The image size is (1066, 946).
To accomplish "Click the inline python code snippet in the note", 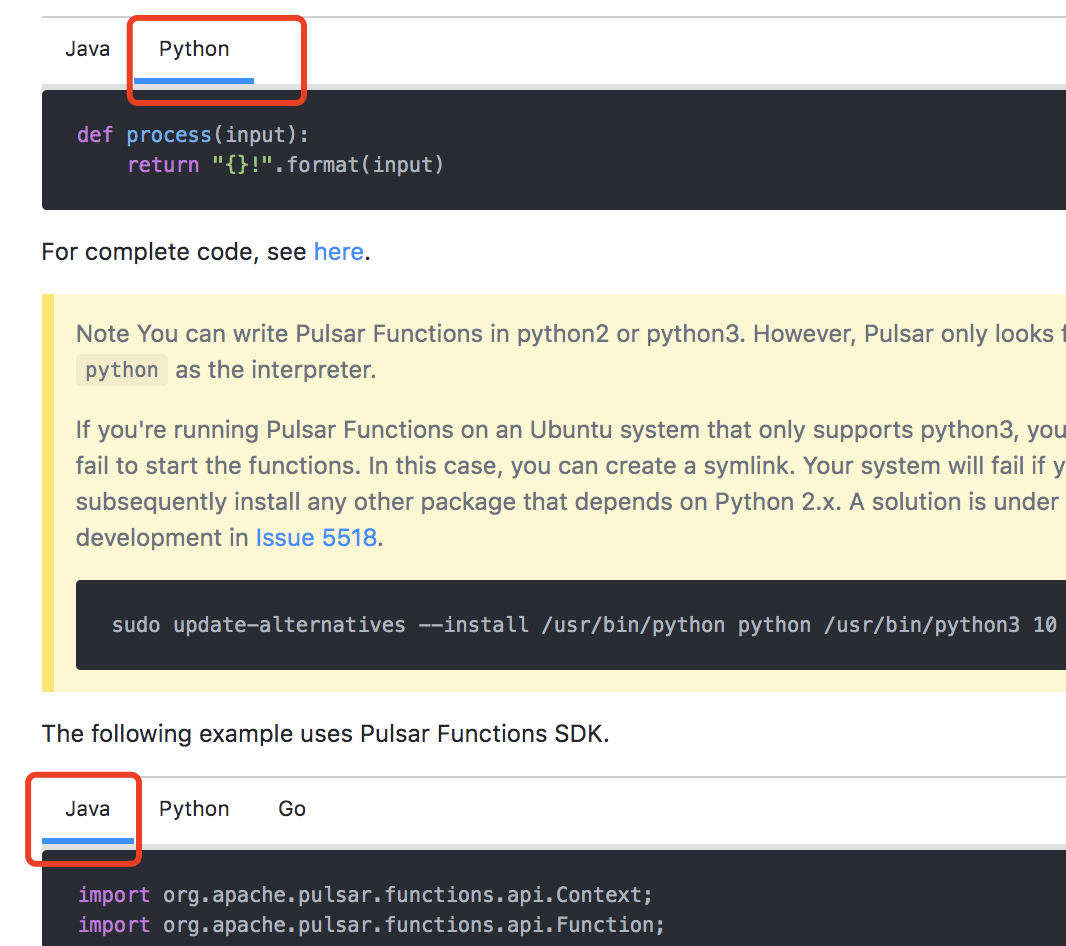I will [x=121, y=369].
